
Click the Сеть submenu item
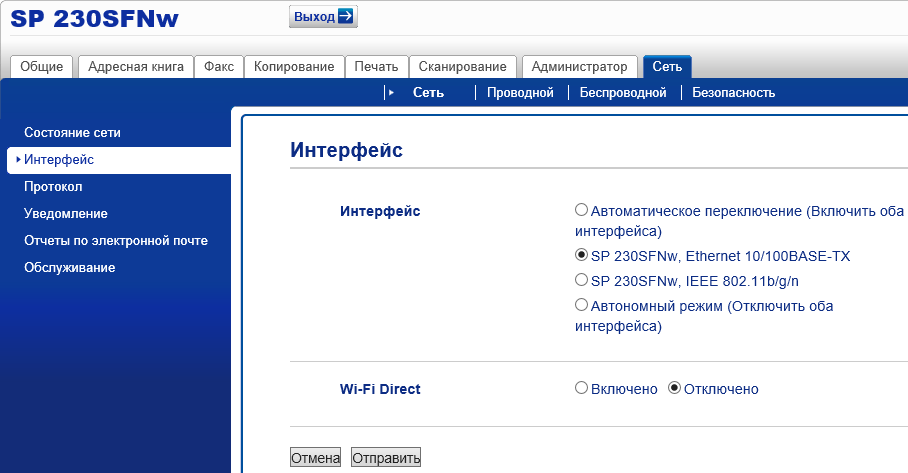(429, 93)
